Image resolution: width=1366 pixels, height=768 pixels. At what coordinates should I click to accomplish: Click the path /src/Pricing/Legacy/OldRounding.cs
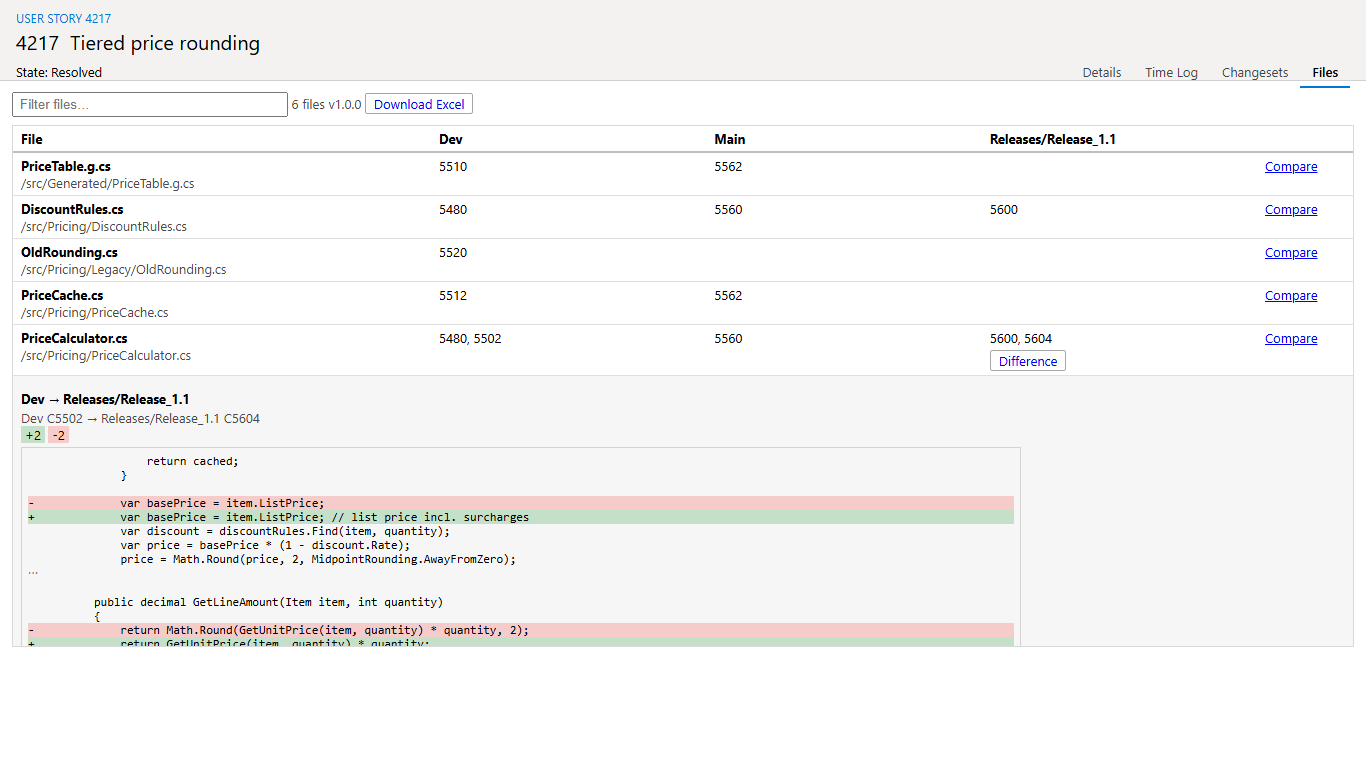pos(124,270)
